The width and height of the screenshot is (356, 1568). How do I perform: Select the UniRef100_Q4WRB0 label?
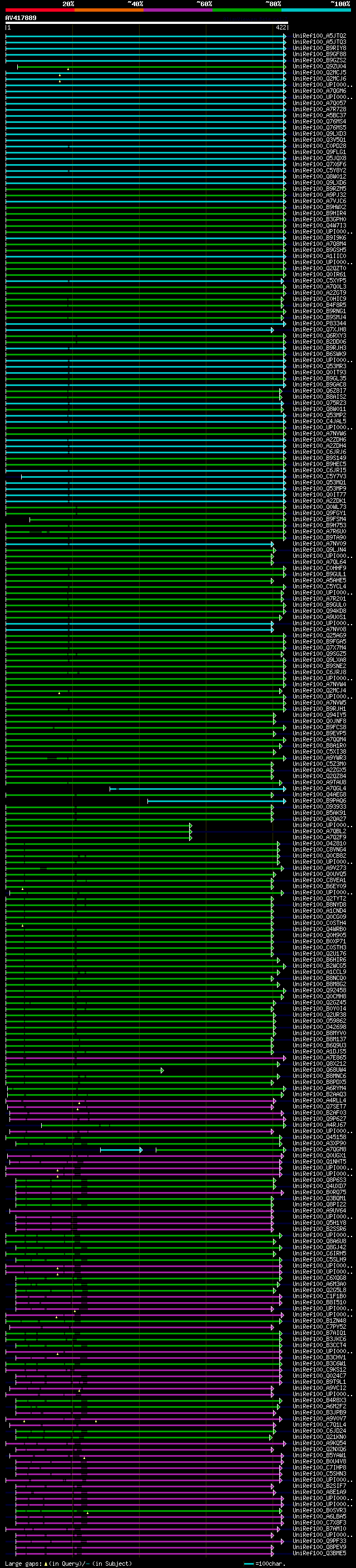319,929
